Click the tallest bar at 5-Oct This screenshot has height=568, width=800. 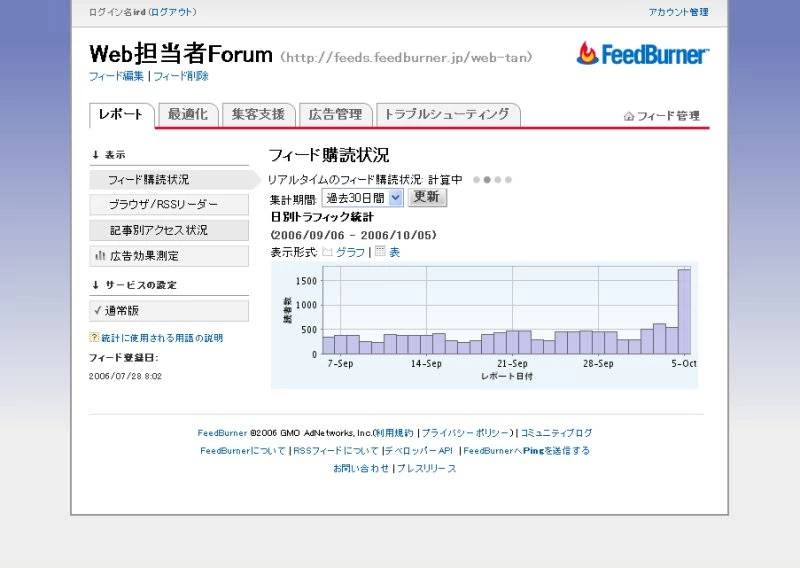pyautogui.click(x=684, y=311)
